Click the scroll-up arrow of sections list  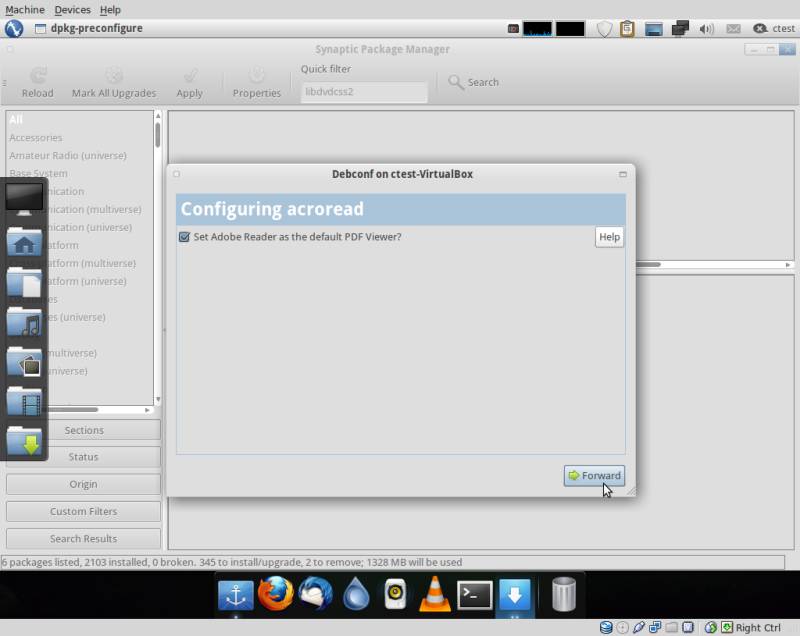coord(158,116)
